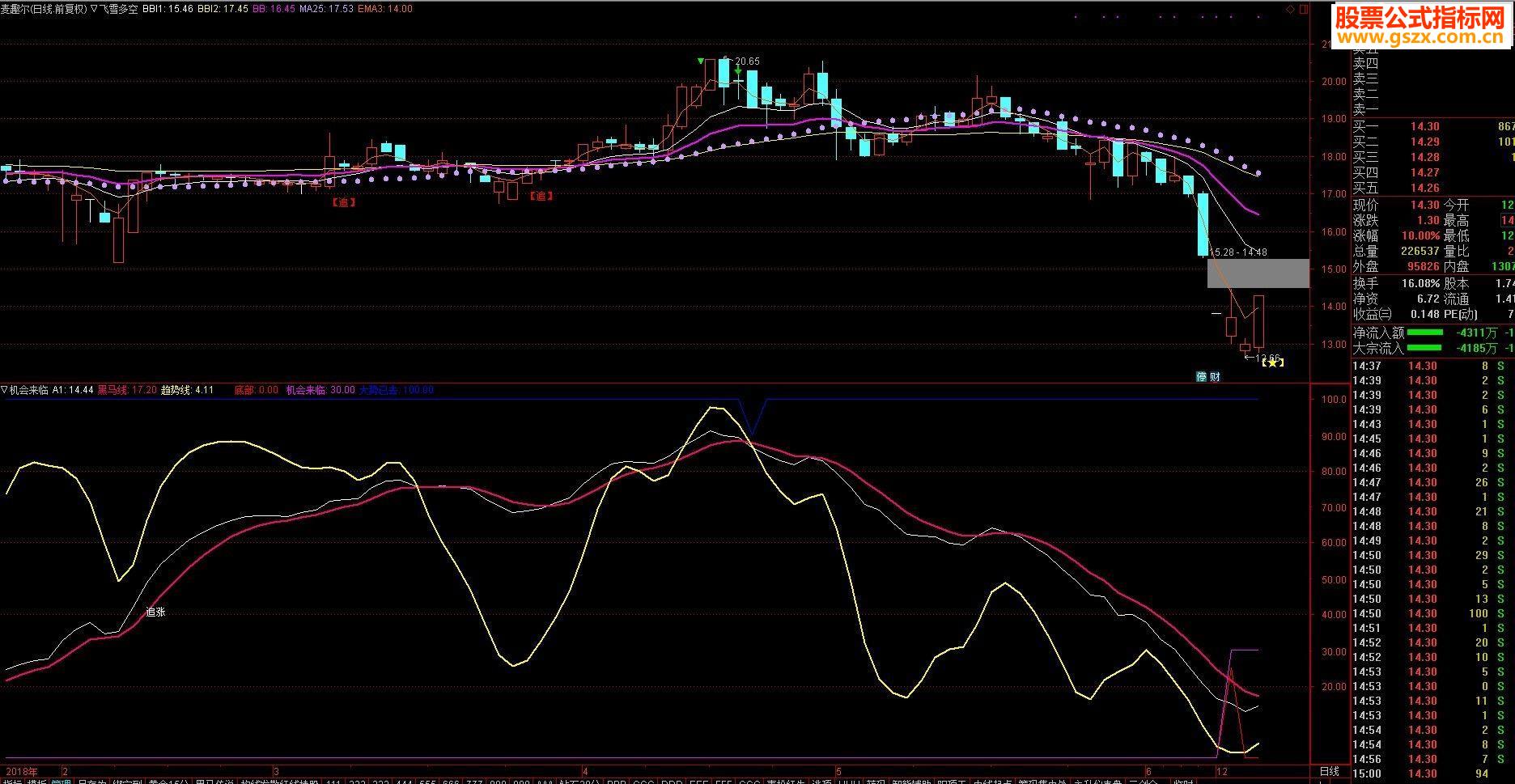The width and height of the screenshot is (1515, 784).
Task: Click the 100.0 level on the indicator axis
Action: 1334,400
